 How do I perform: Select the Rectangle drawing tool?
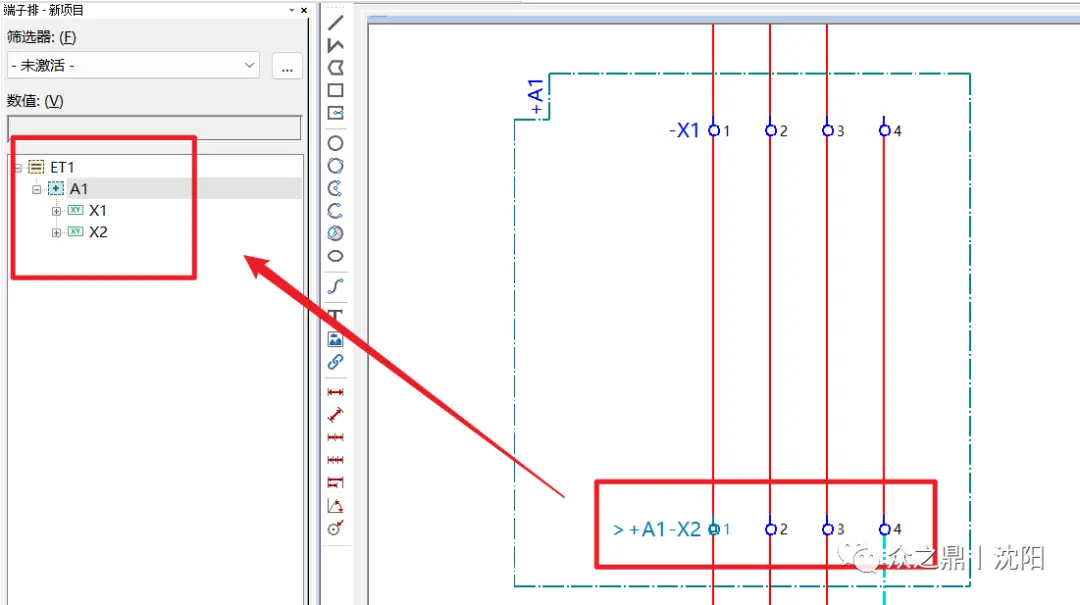coord(335,90)
